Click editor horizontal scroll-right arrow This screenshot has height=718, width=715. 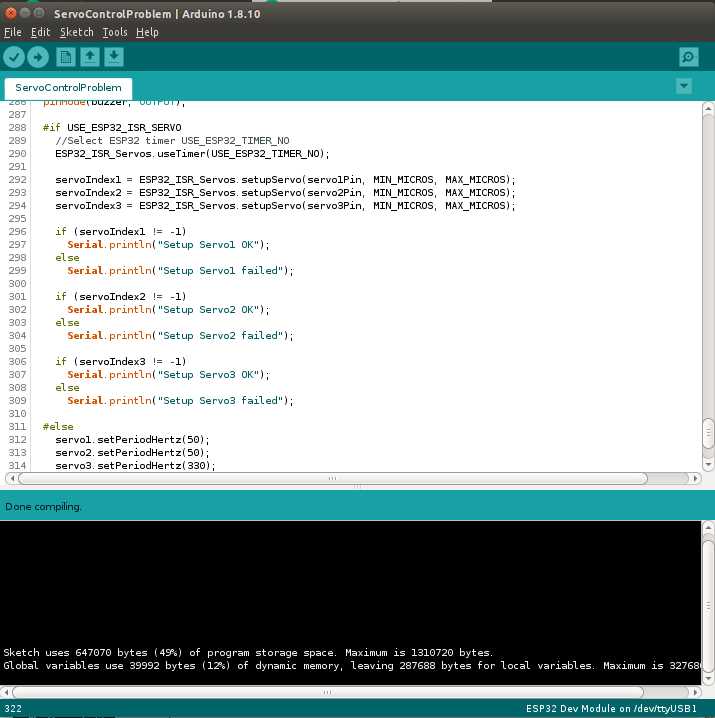(x=695, y=479)
